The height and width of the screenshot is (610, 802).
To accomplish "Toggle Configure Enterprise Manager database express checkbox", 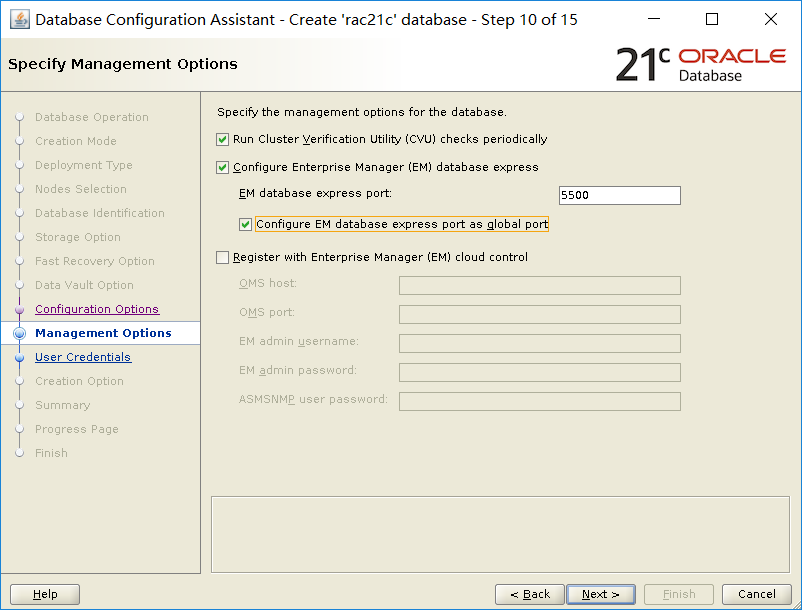I will tap(222, 168).
